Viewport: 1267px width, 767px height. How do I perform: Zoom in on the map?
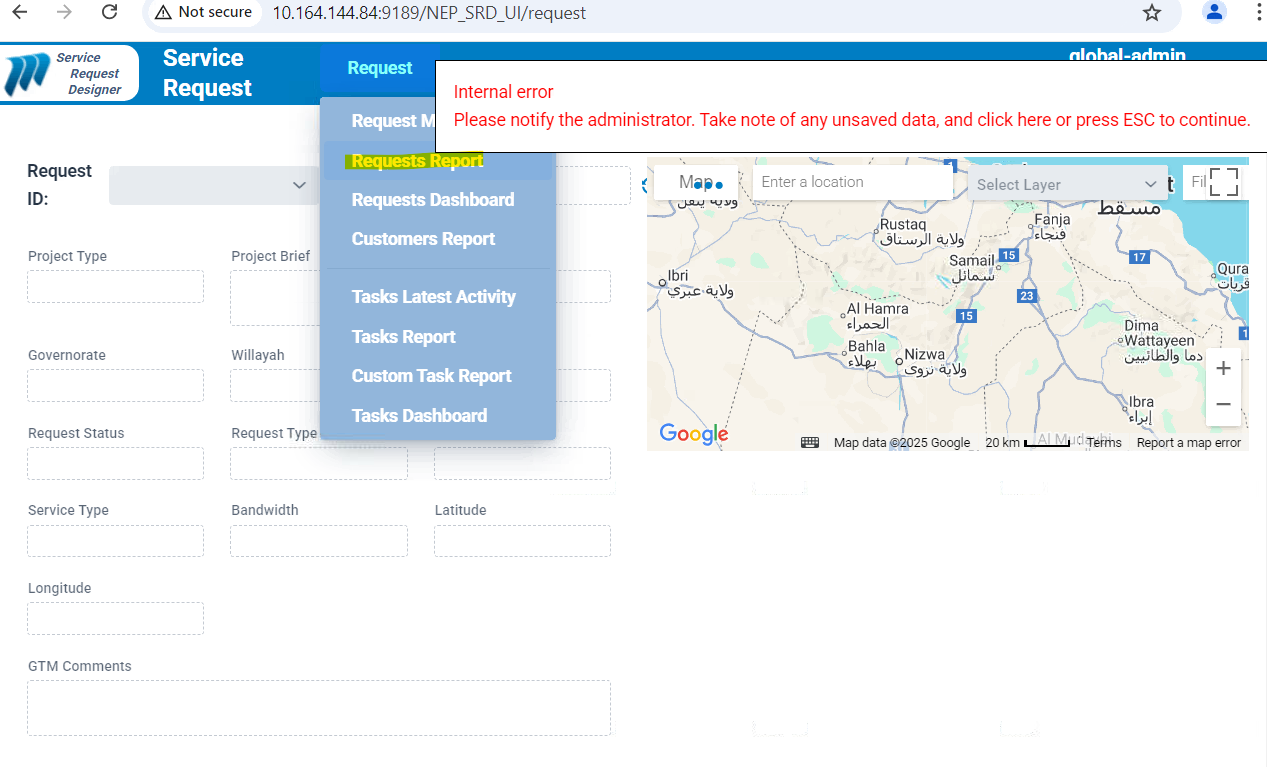[1223, 368]
